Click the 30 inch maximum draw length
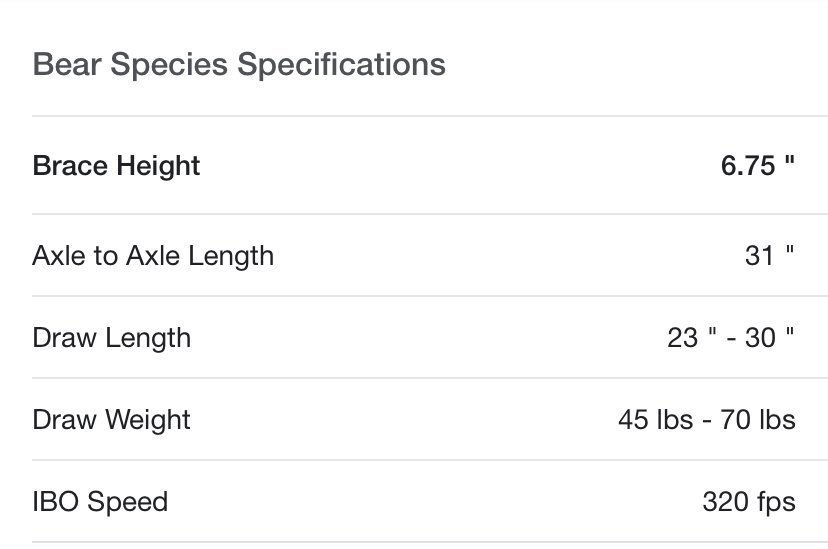The width and height of the screenshot is (828, 549). point(769,337)
